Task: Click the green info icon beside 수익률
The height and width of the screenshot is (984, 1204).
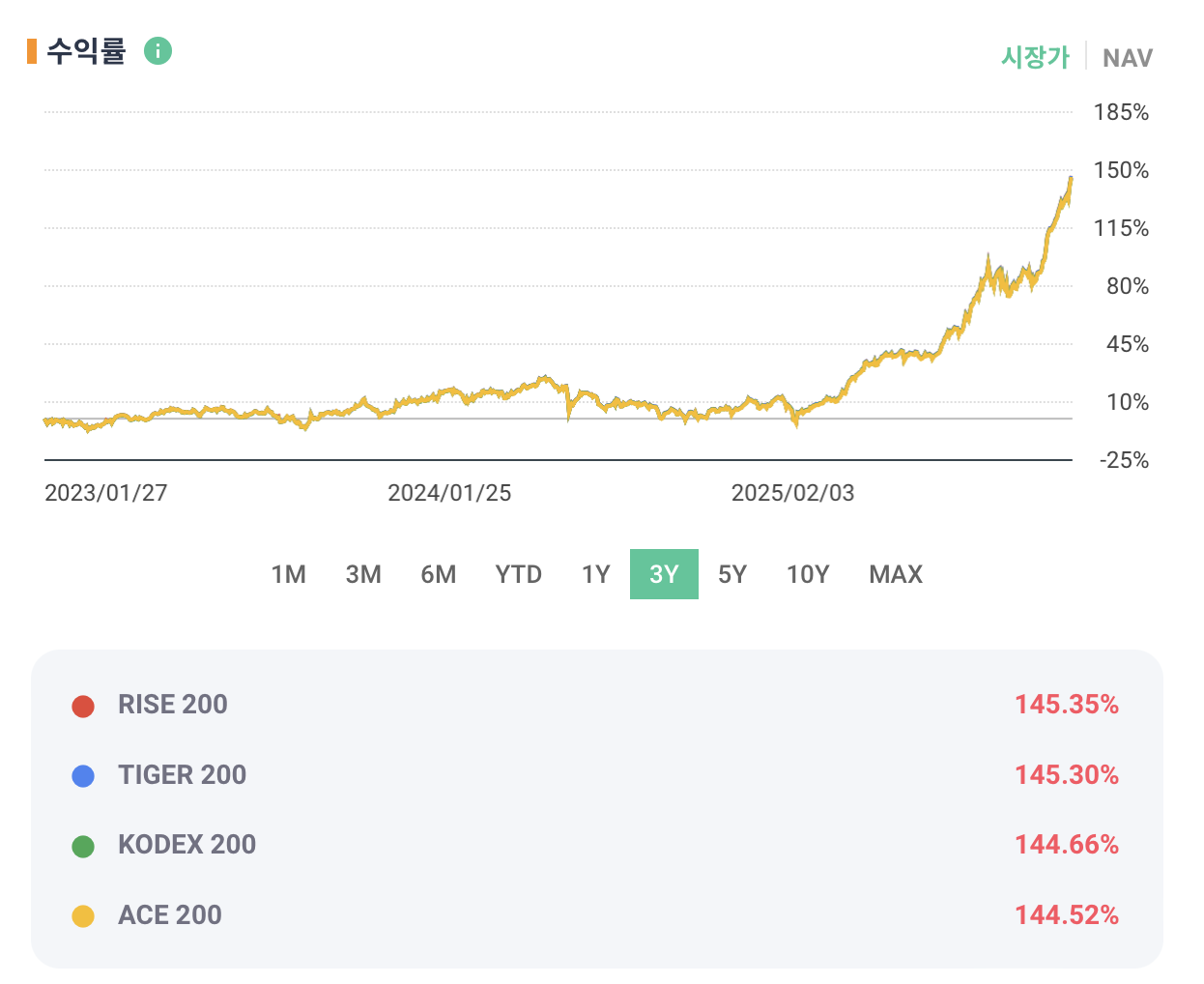Action: (158, 50)
